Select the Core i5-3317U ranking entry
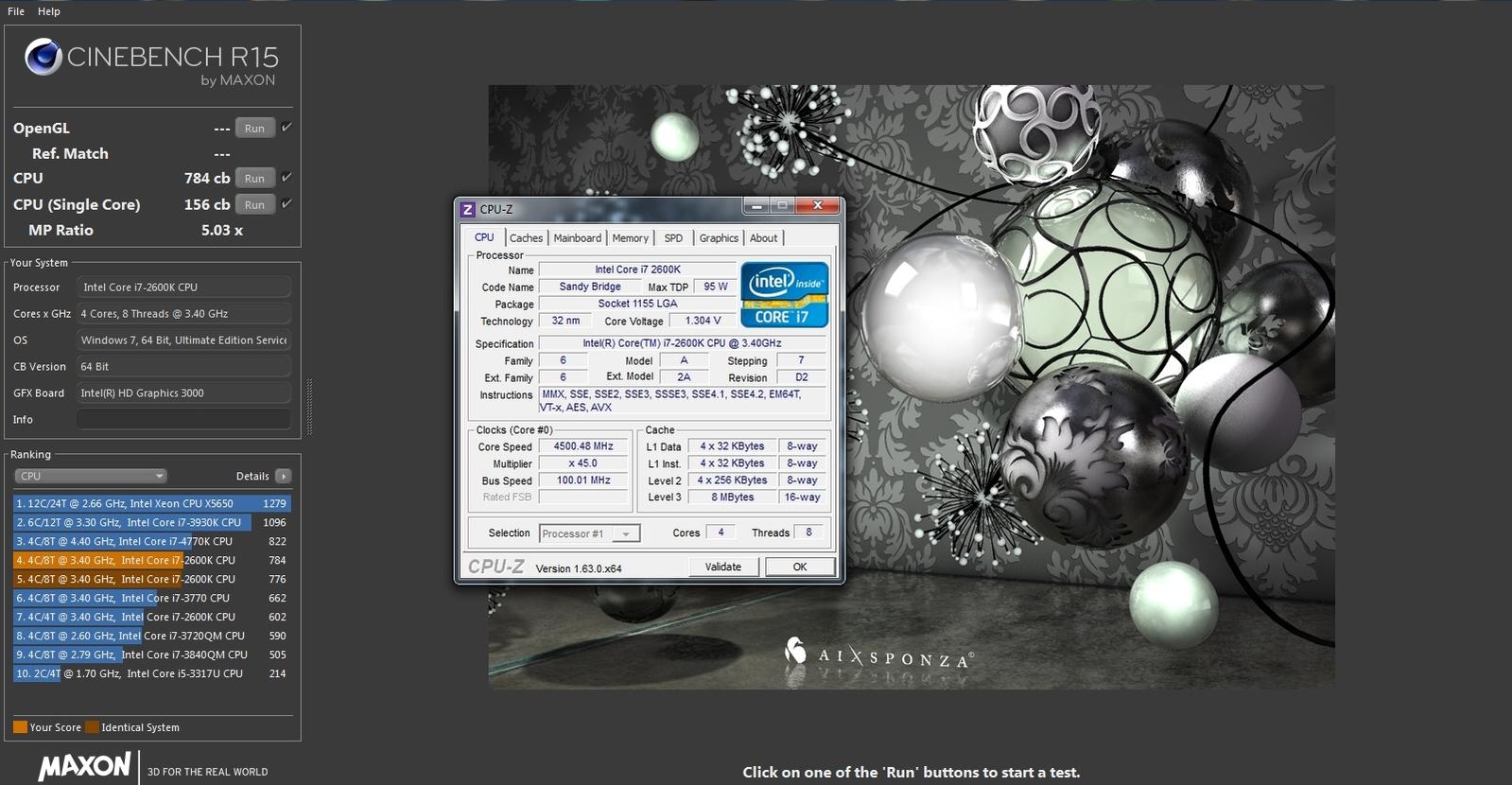 (151, 673)
